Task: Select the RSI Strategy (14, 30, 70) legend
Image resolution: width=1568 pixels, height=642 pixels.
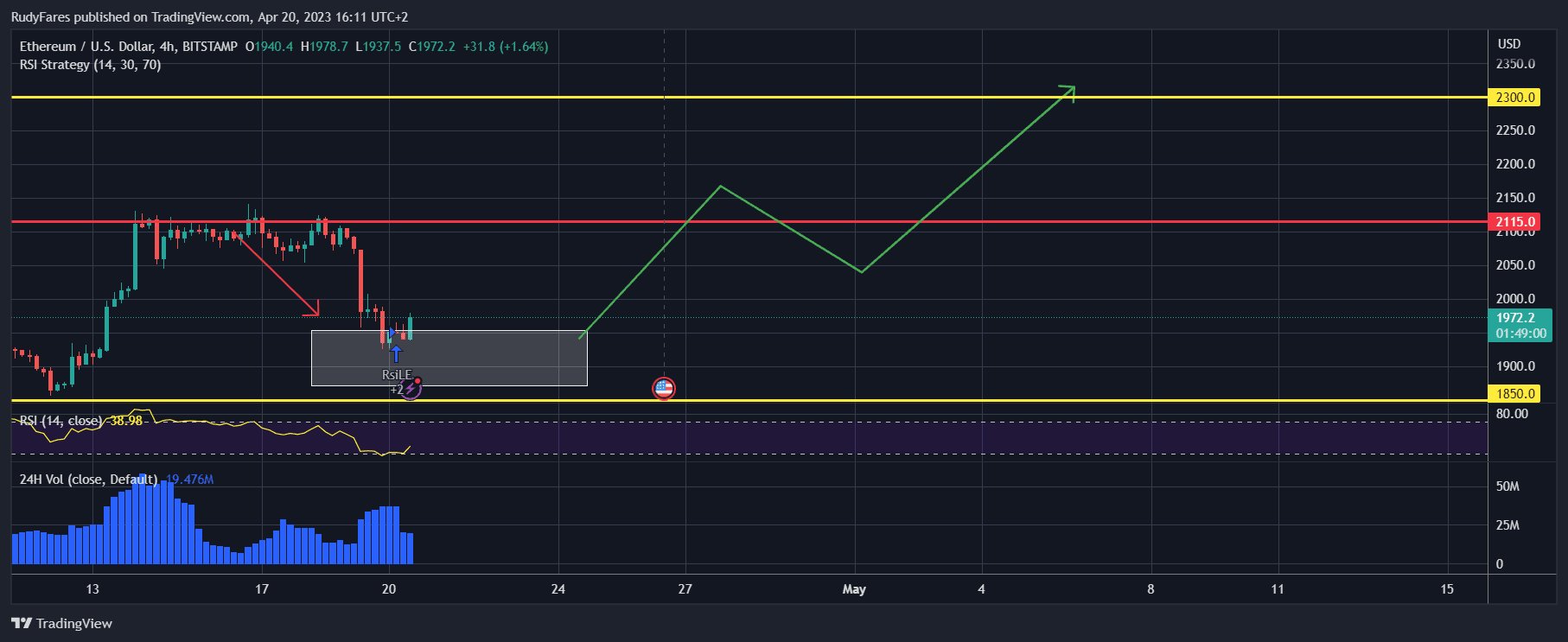Action: tap(90, 65)
